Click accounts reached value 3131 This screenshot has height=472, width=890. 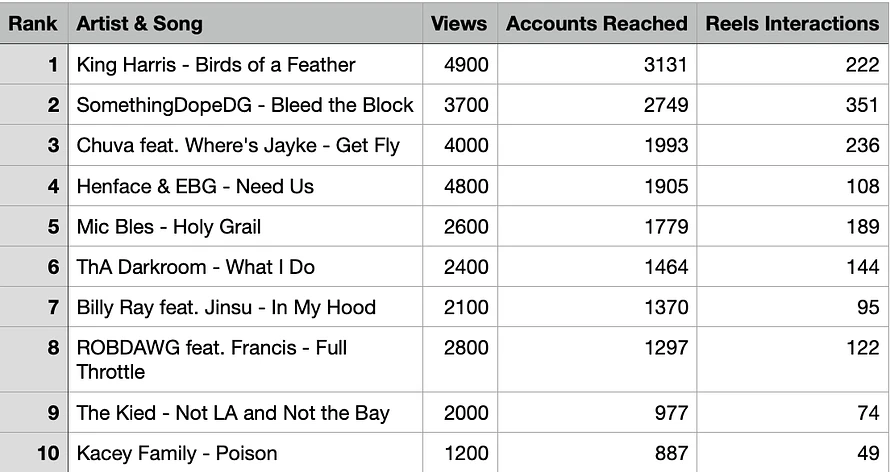coord(597,64)
